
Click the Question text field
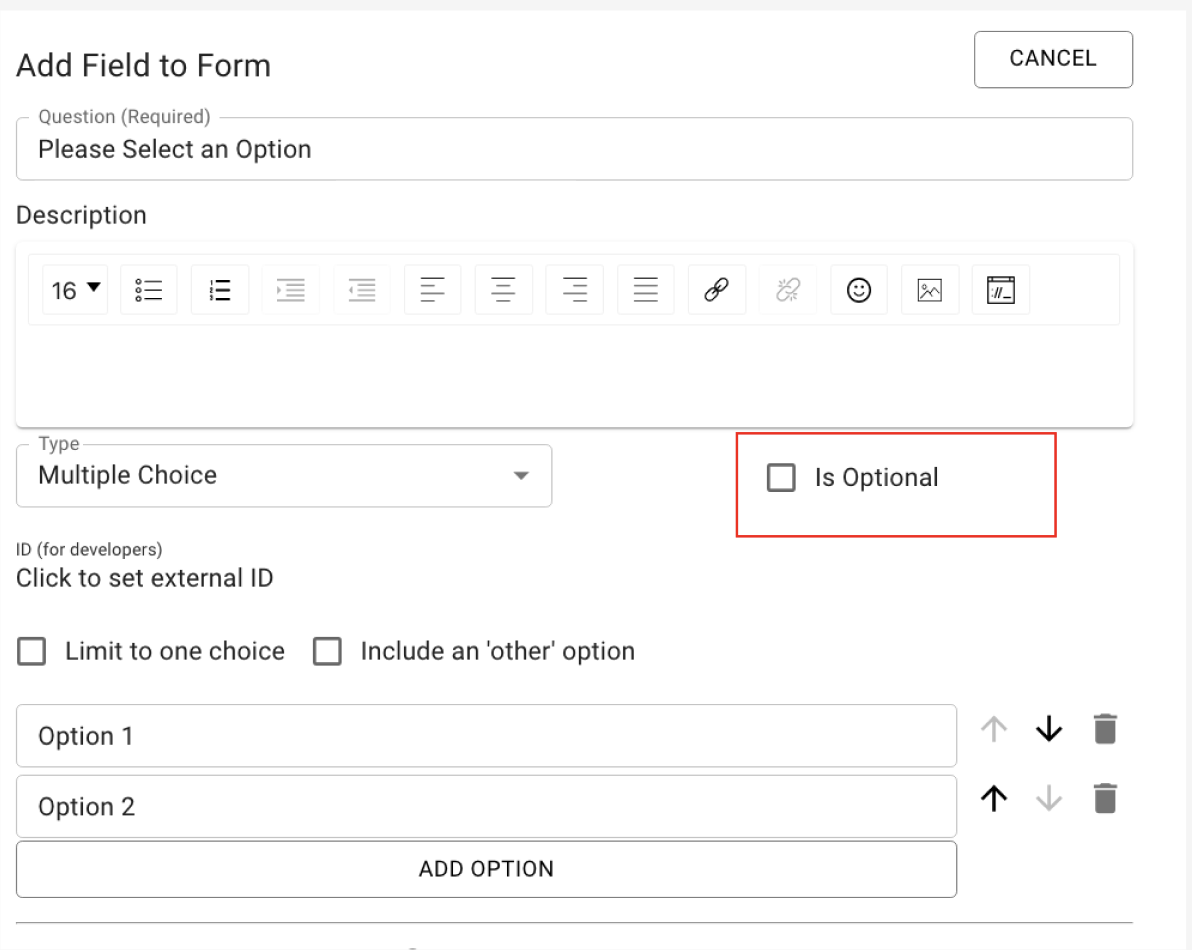point(574,150)
